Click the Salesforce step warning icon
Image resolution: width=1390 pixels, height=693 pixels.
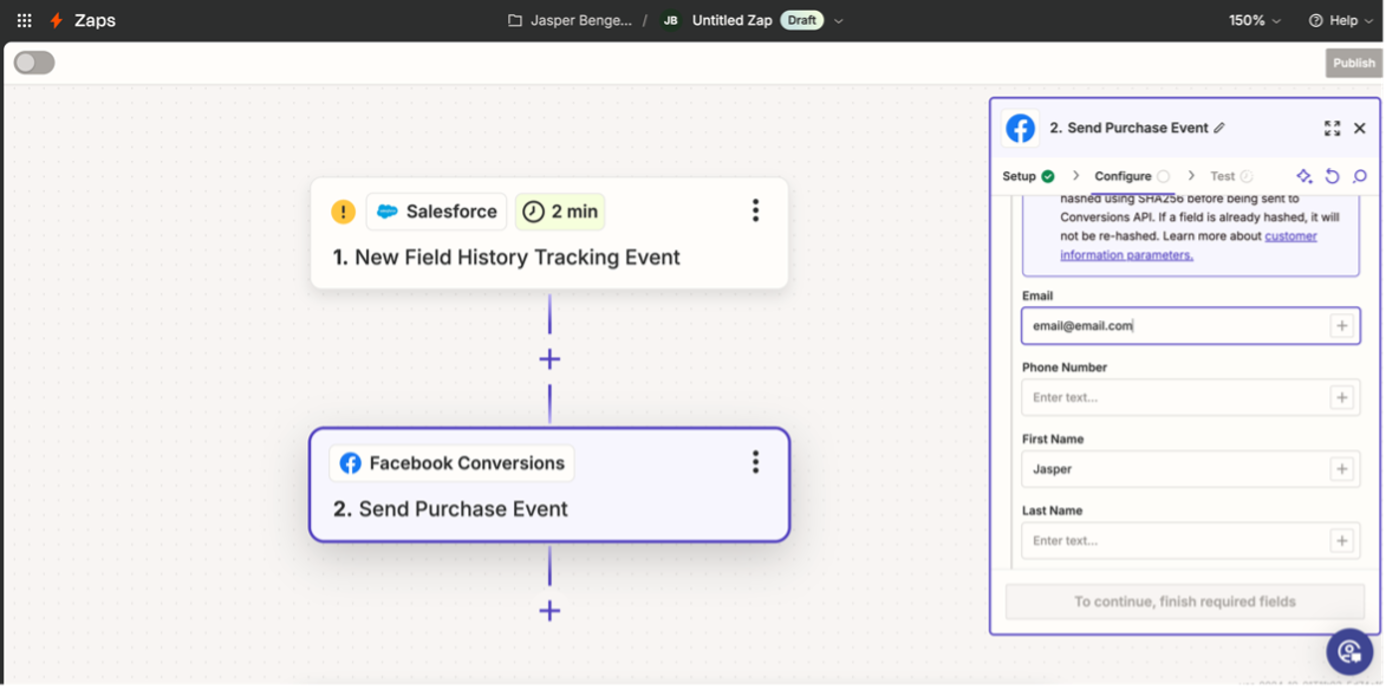click(x=343, y=212)
